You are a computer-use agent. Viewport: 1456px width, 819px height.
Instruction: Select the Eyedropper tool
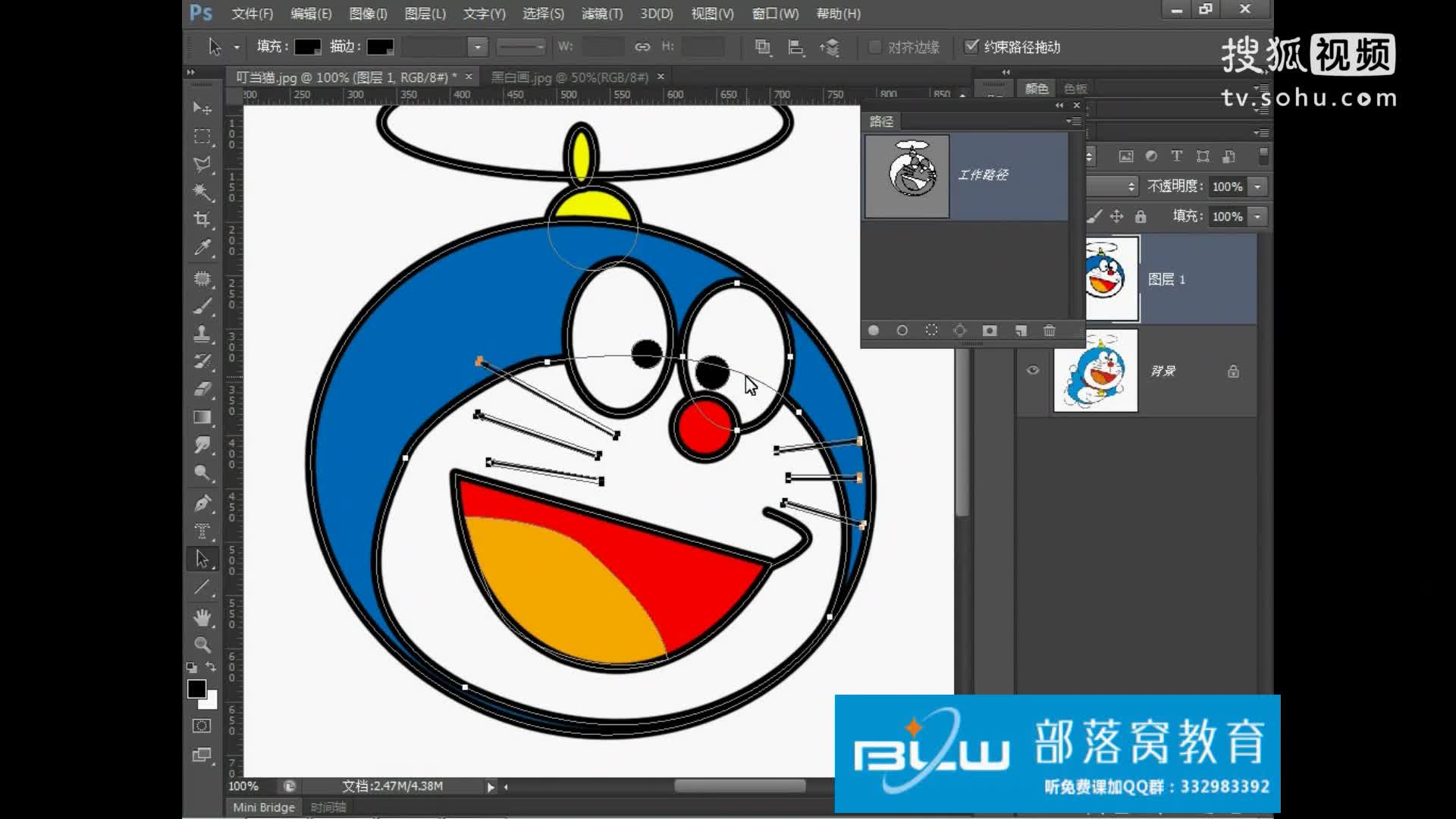click(x=202, y=248)
